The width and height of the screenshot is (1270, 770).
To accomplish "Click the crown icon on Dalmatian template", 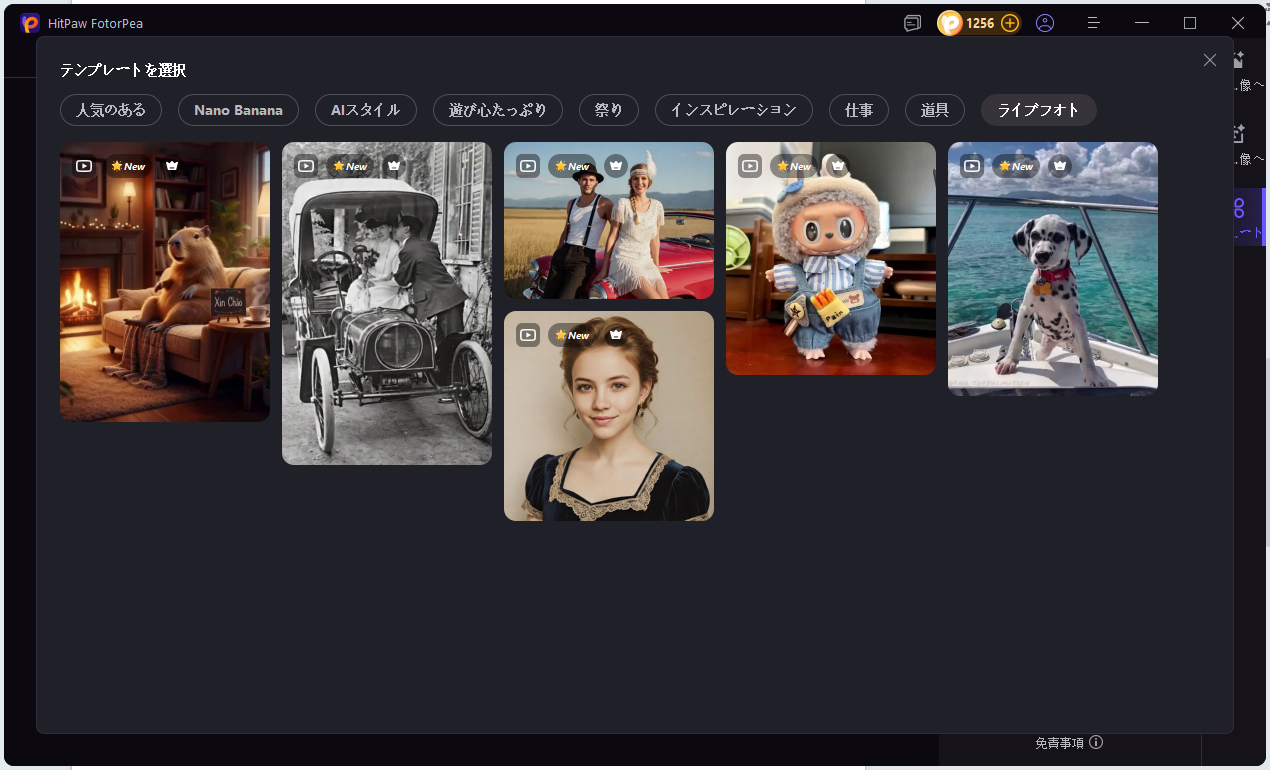I will [1060, 166].
